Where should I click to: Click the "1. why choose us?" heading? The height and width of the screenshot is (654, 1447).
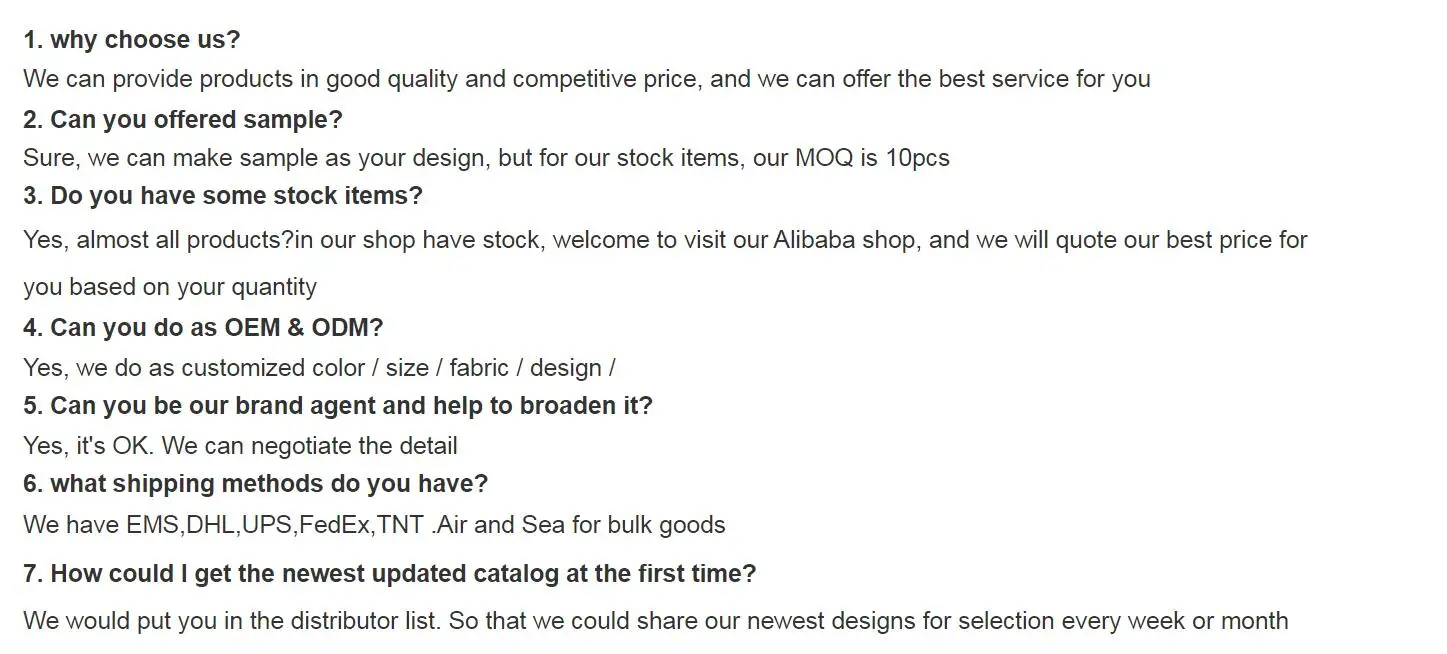(x=132, y=40)
